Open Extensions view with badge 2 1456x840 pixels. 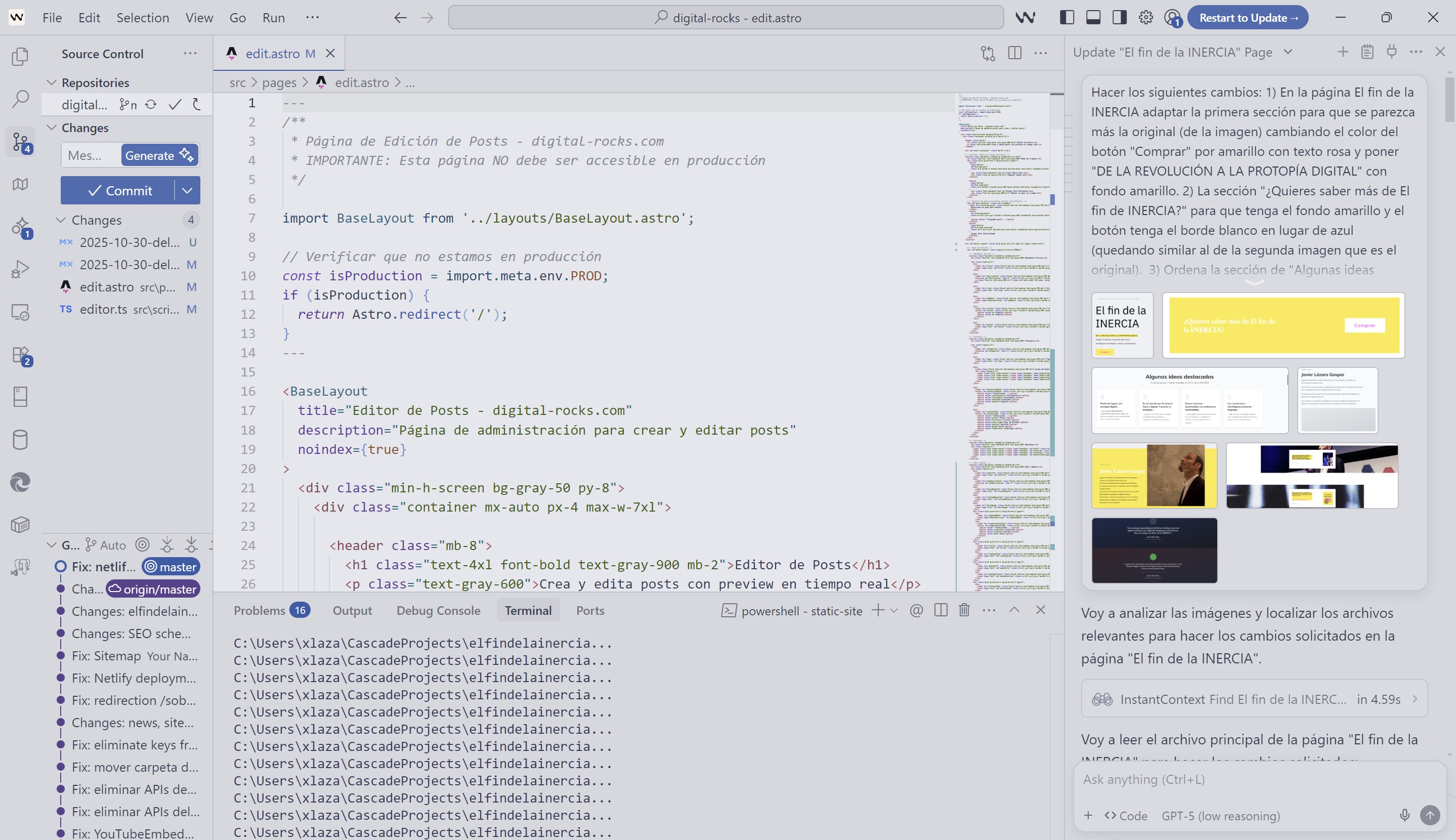point(20,355)
